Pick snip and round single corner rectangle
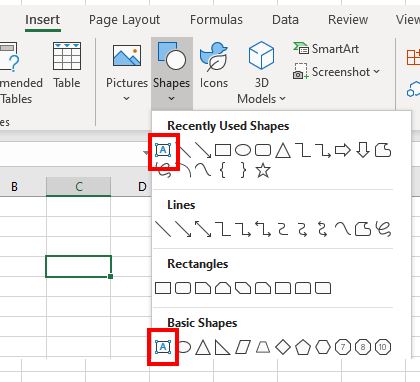The height and width of the screenshot is (382, 420). [x=263, y=288]
